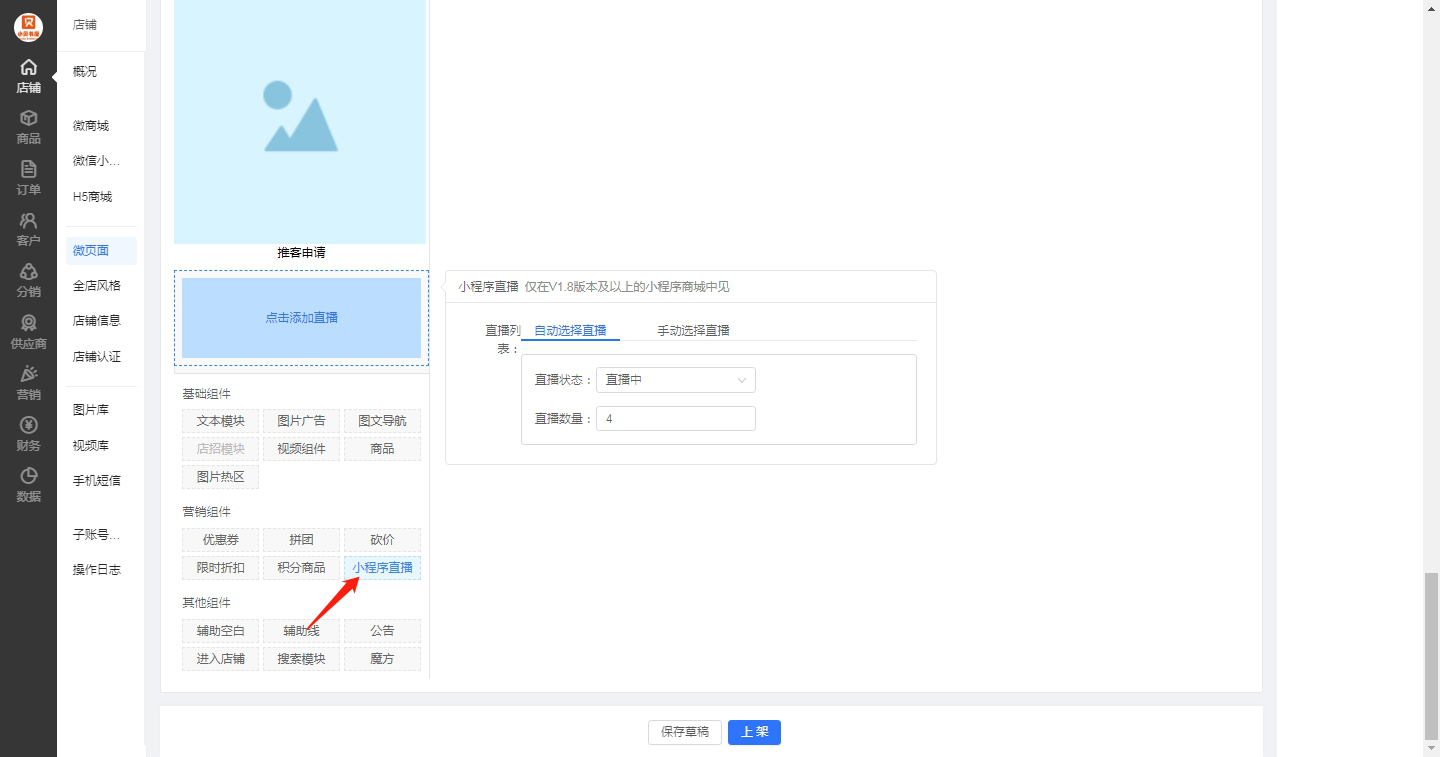Open 全店风格 in the submenu
Viewport: 1440px width, 757px height.
tap(97, 286)
